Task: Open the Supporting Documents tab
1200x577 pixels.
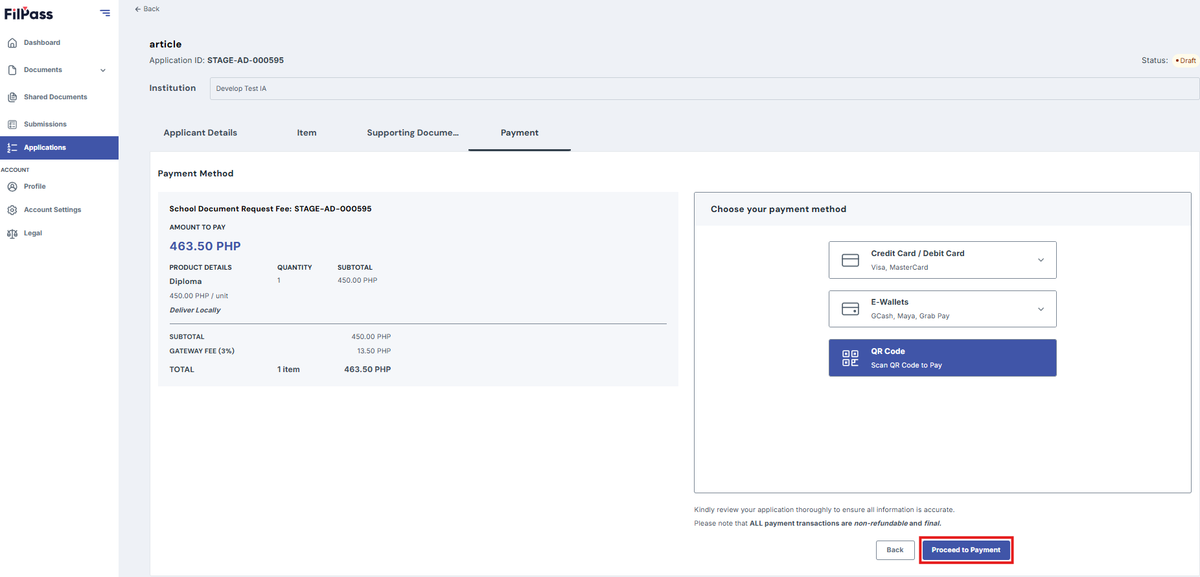Action: point(413,132)
